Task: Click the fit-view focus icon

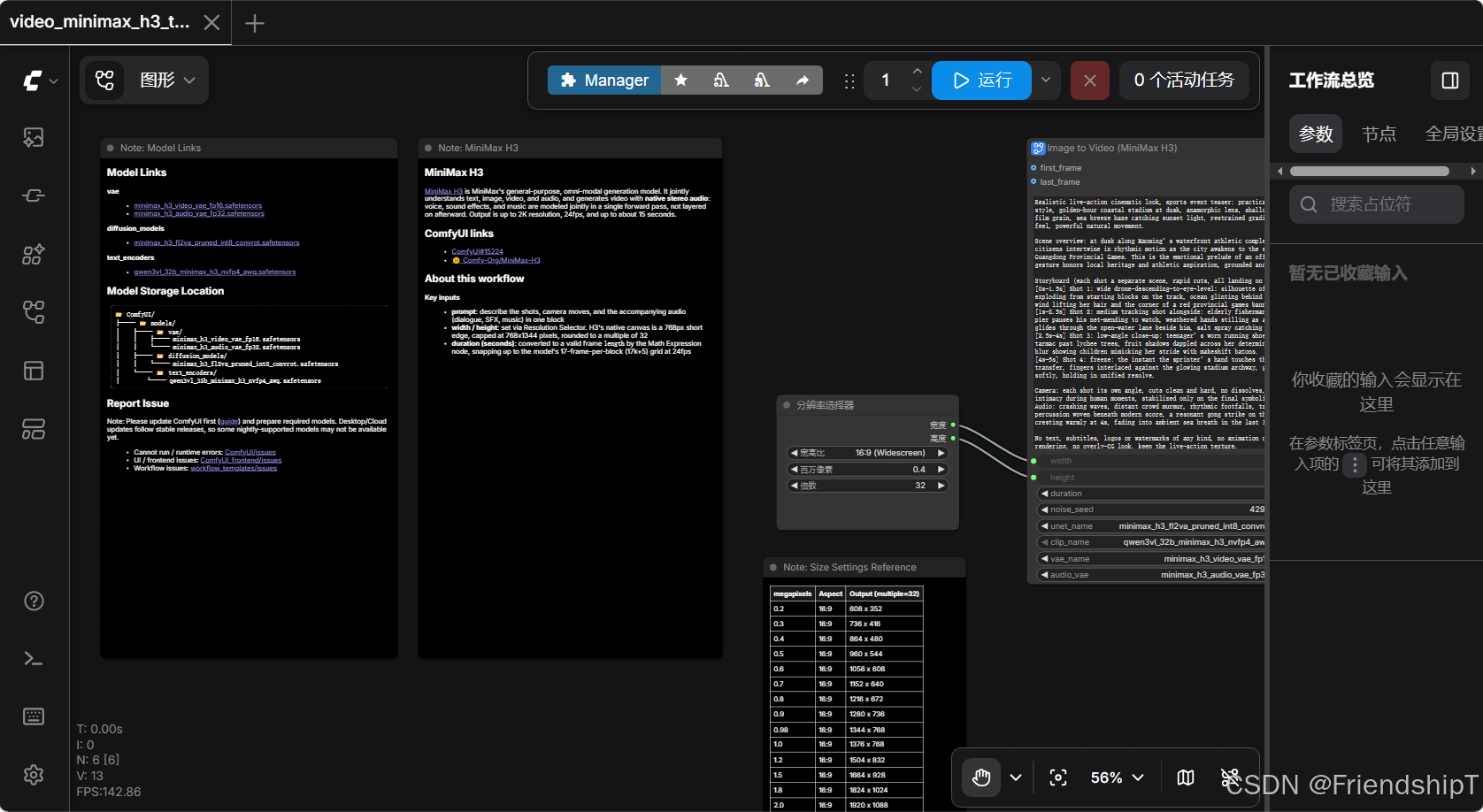Action: pyautogui.click(x=1058, y=778)
